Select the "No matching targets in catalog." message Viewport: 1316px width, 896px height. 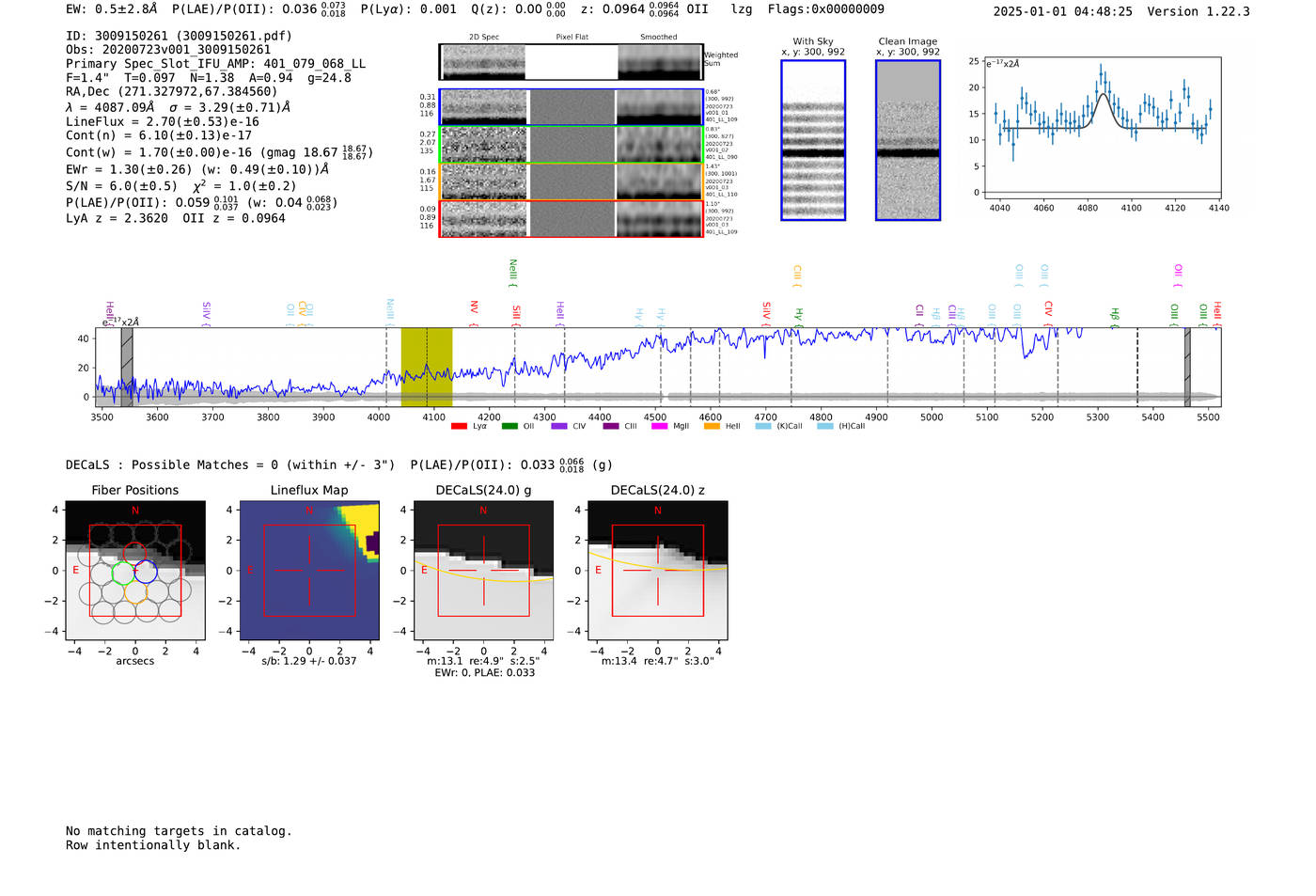pos(179,831)
